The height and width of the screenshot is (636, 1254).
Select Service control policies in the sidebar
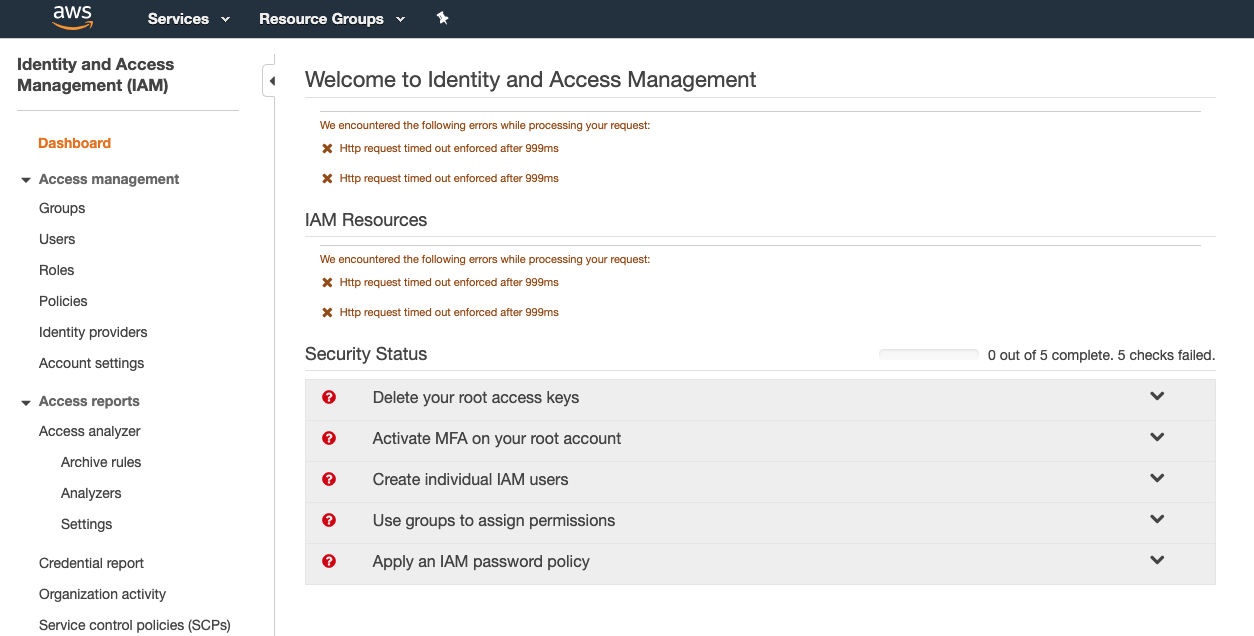pos(133,624)
